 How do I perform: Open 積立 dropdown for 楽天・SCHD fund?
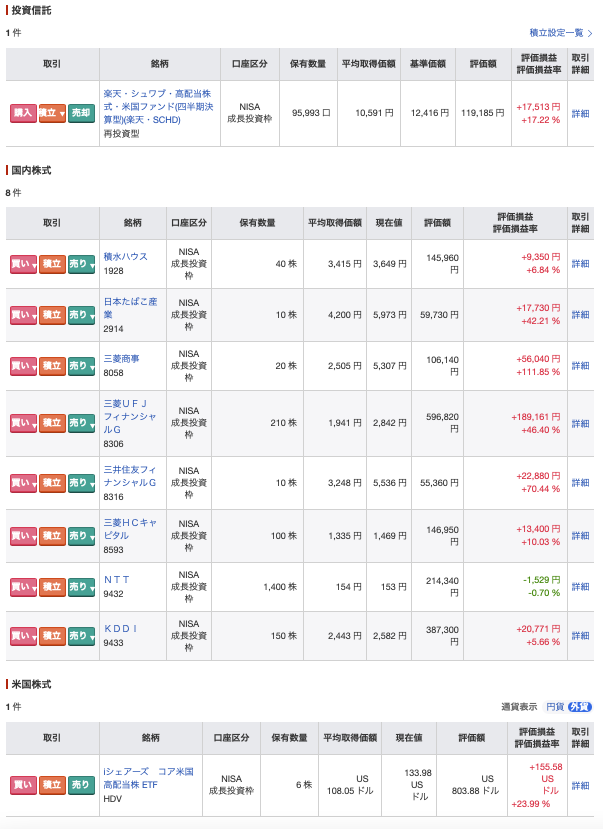(52, 113)
